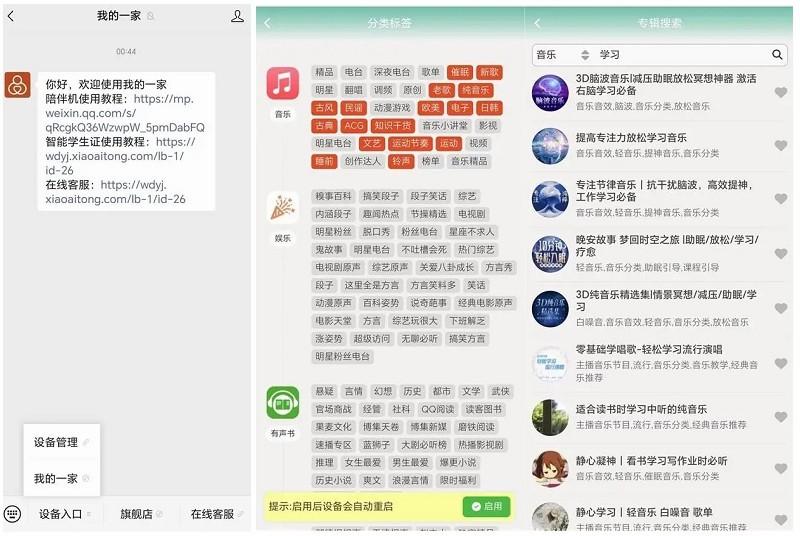Screen dimensions: 800x536
Task: Open the 晚安故事 album cover
Action: [x=550, y=254]
